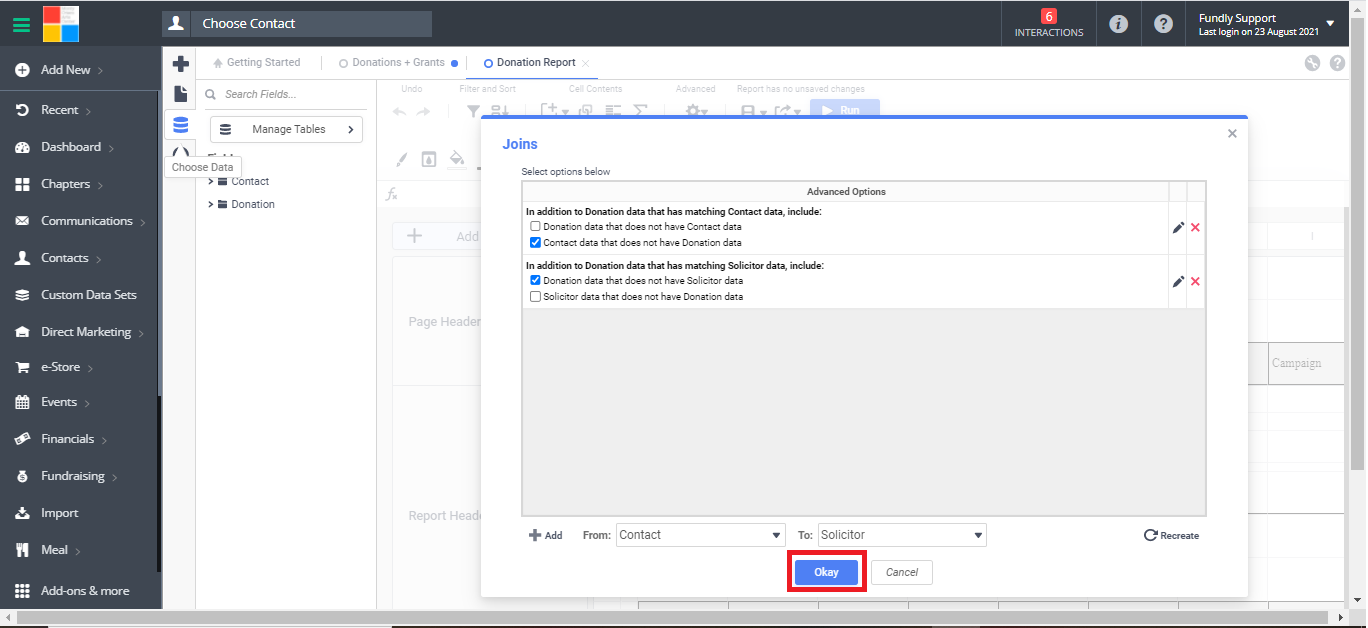This screenshot has width=1368, height=628.
Task: Click the Sum sigma icon in Cell Contents
Action: tap(641, 111)
